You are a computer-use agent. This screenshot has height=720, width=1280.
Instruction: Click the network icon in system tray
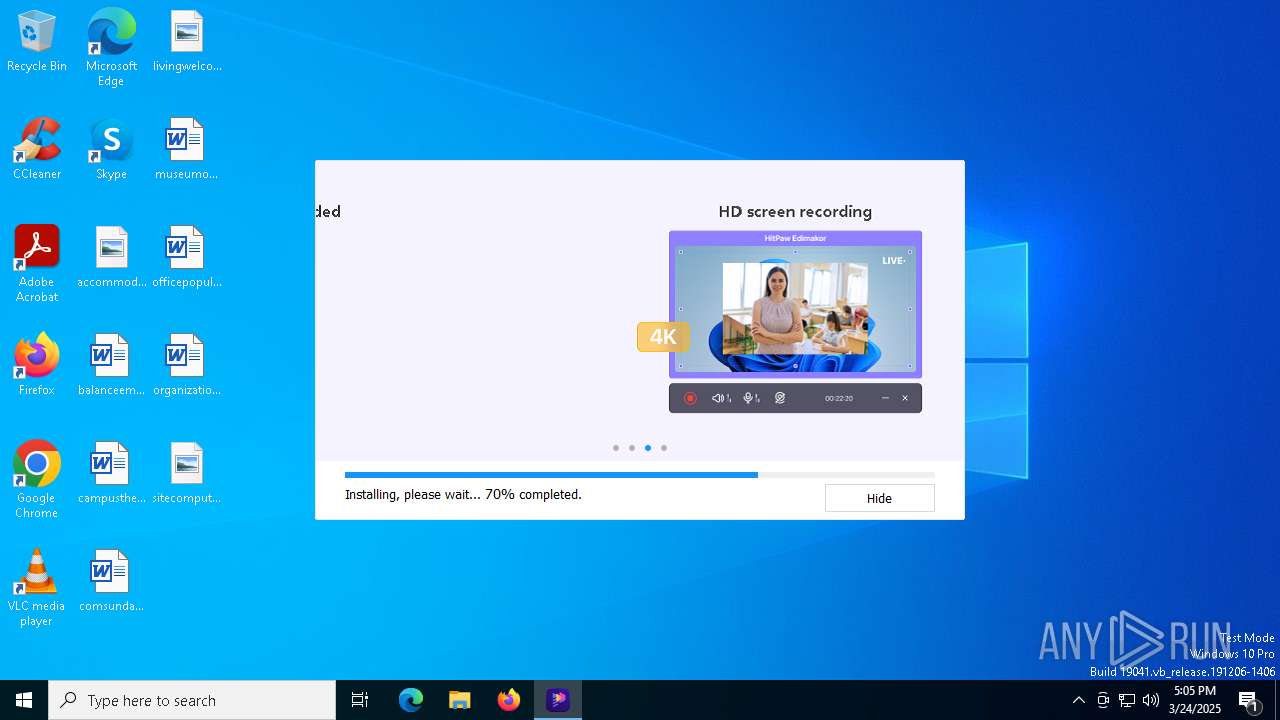point(1127,700)
